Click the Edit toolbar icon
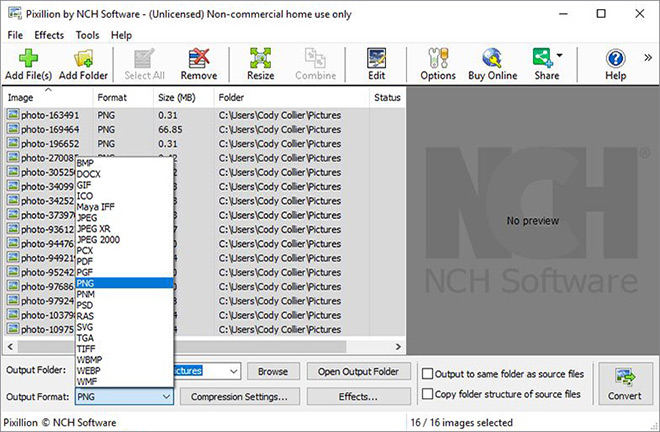The width and height of the screenshot is (660, 432). click(x=376, y=58)
